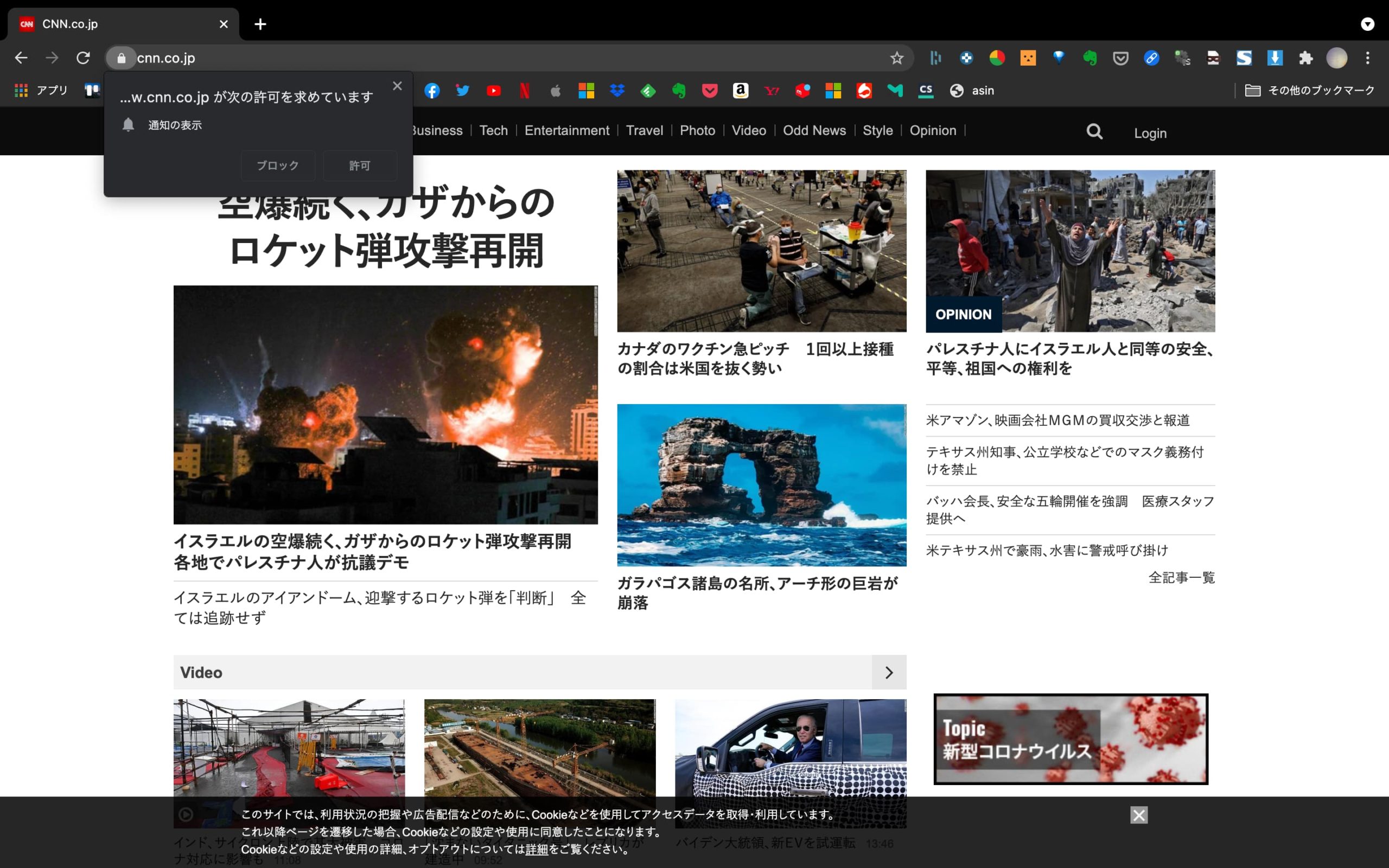Screen dimensions: 1389x868
Task: Open the バッハ会長 Olympics headline
Action: 1070,510
